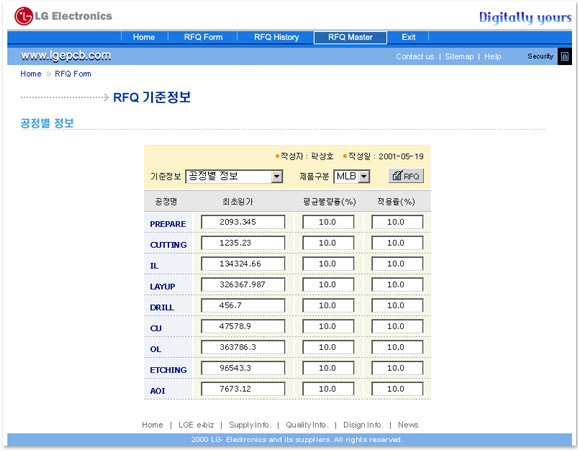This screenshot has width=578, height=451.
Task: Click the LAYUP process label
Action: pyautogui.click(x=162, y=287)
